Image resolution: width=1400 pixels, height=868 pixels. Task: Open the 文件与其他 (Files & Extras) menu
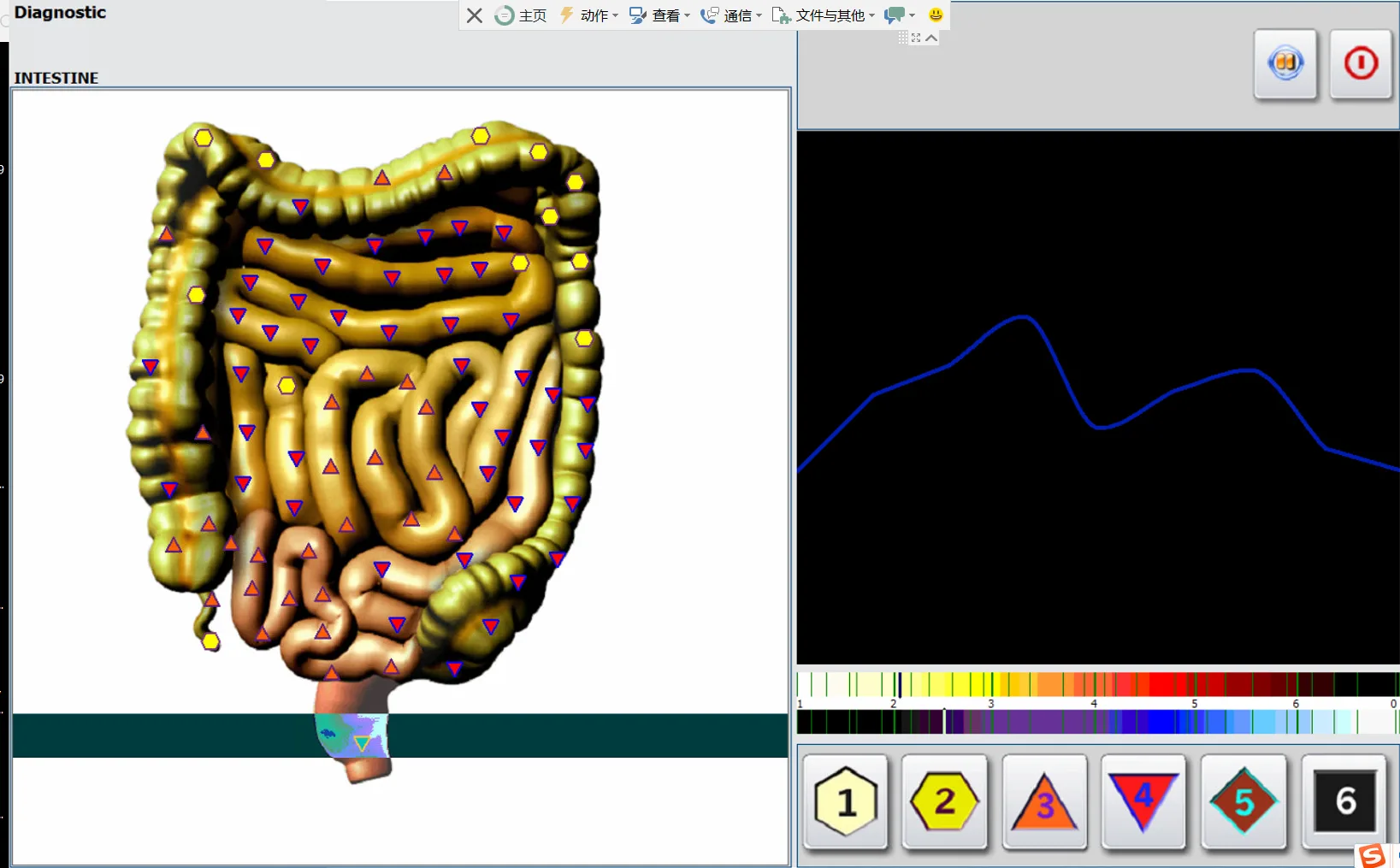pyautogui.click(x=823, y=15)
